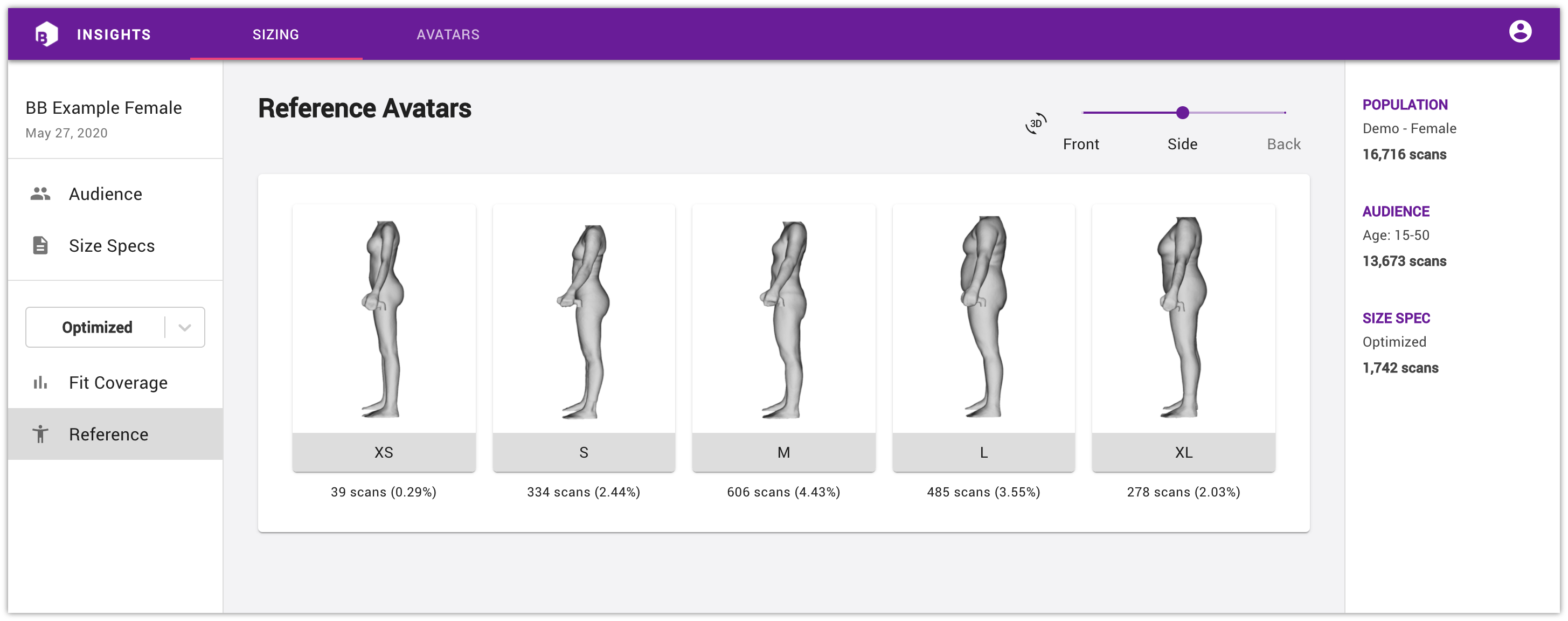This screenshot has height=621, width=1568.
Task: Click the 'Age: 15-50' text
Action: point(1396,235)
